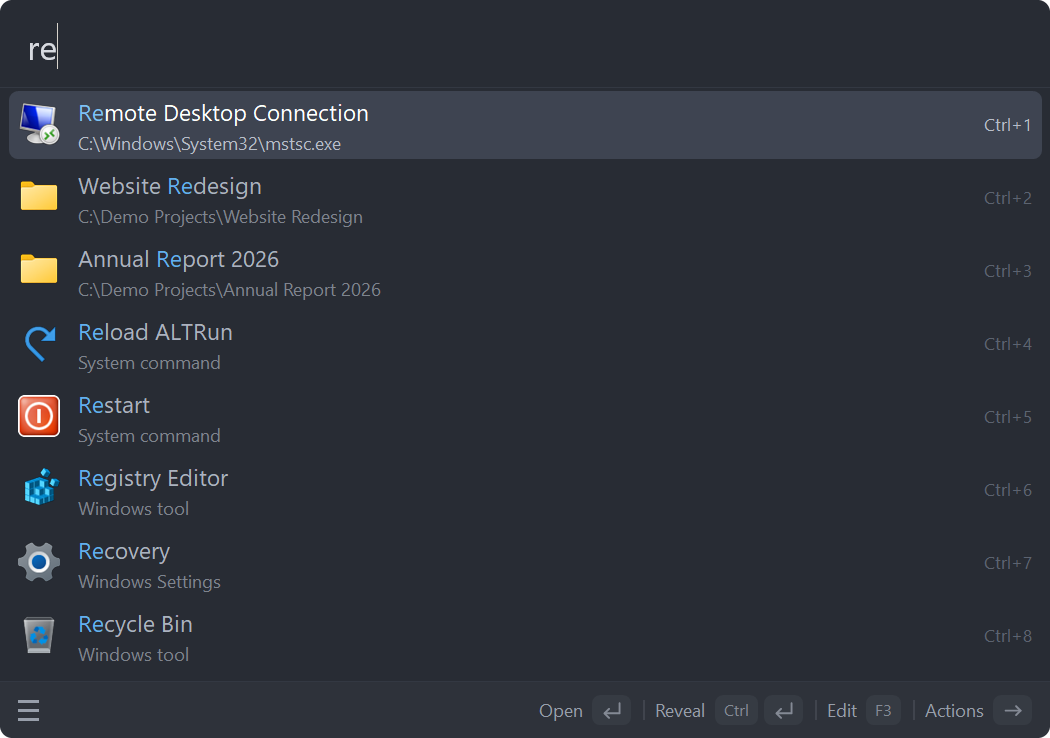The height and width of the screenshot is (738, 1050).
Task: Click the Reload ALTRun arrow icon
Action: (40, 343)
